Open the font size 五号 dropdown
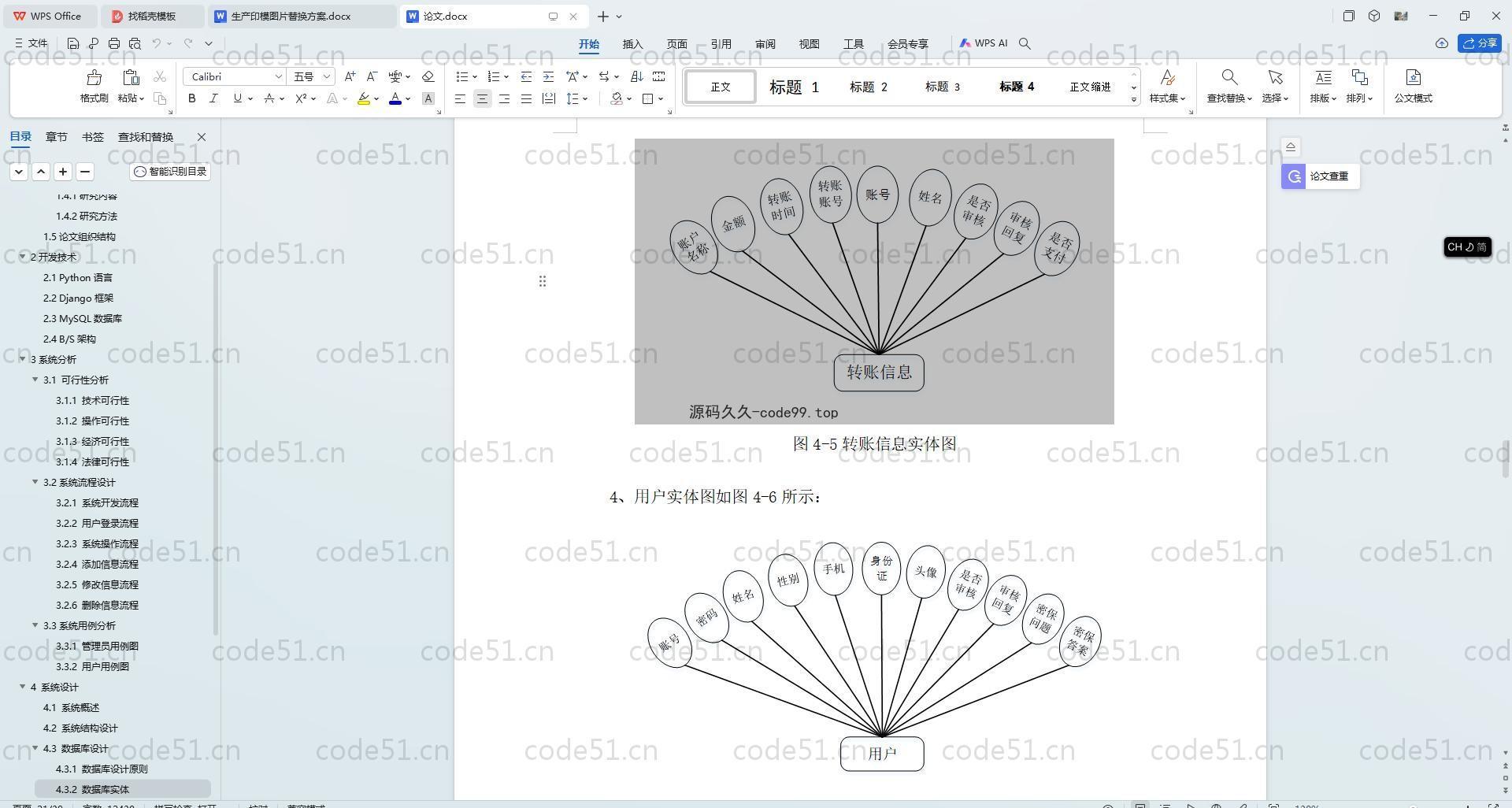Screen dimensions: 1512x808 point(326,76)
